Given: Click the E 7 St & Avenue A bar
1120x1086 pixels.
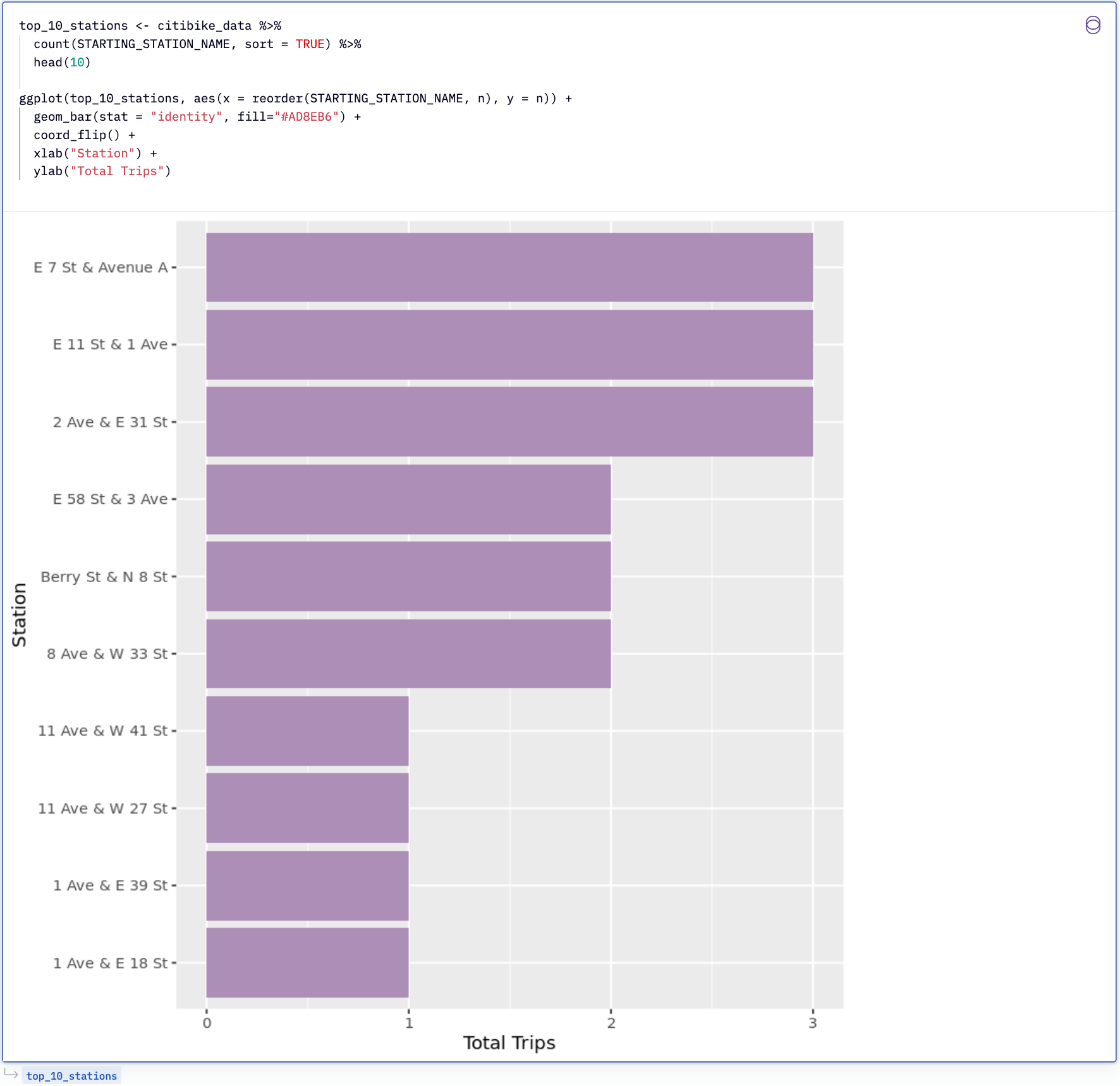Looking at the screenshot, I should (x=509, y=267).
